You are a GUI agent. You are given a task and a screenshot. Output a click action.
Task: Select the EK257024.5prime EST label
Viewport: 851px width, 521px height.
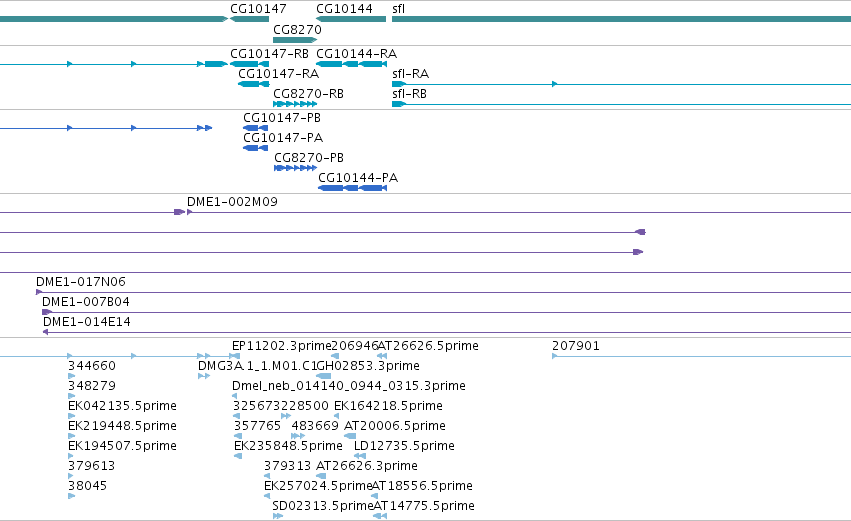(317, 486)
